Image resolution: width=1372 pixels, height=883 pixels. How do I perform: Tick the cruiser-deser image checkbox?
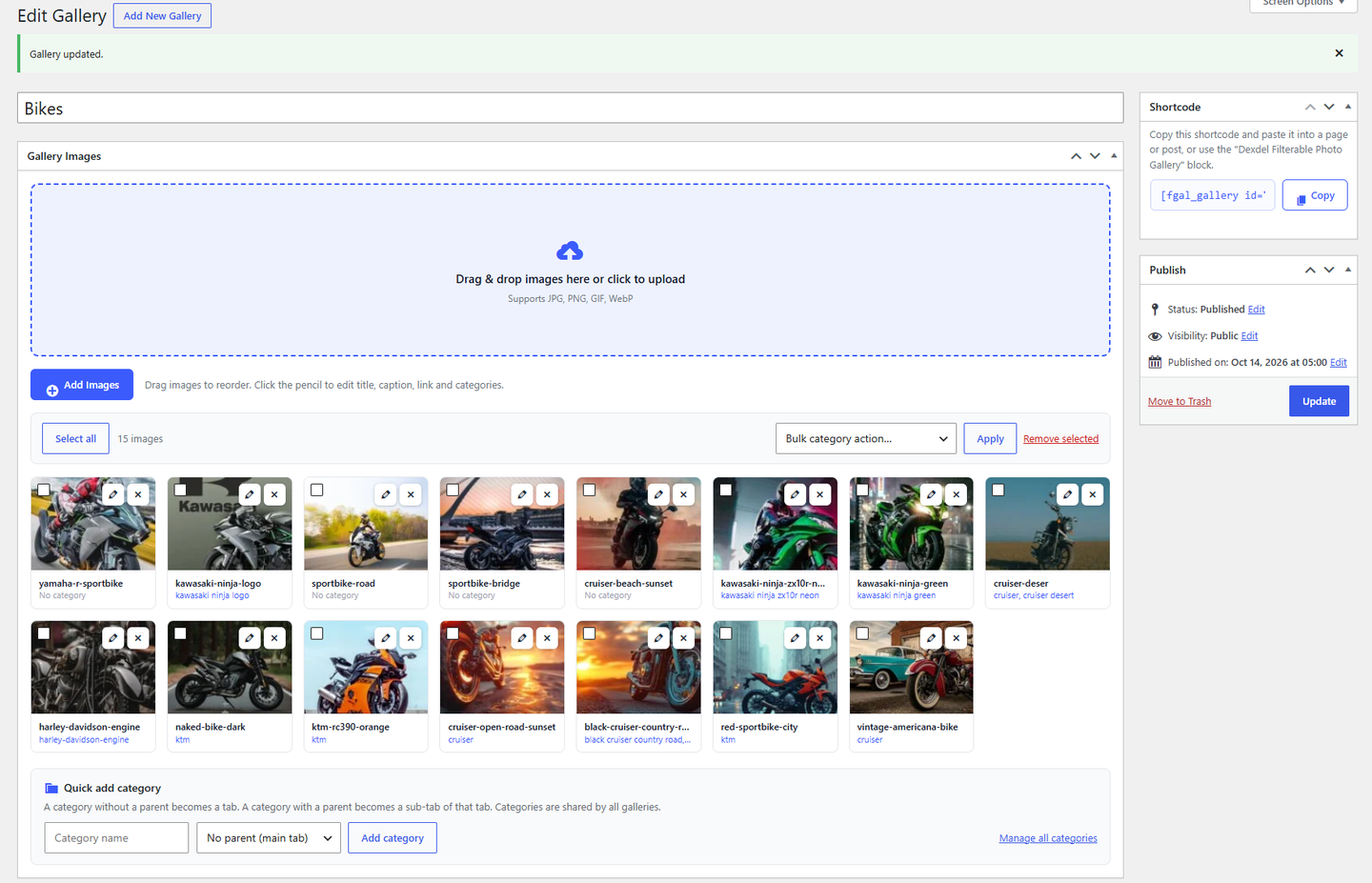pos(999,490)
